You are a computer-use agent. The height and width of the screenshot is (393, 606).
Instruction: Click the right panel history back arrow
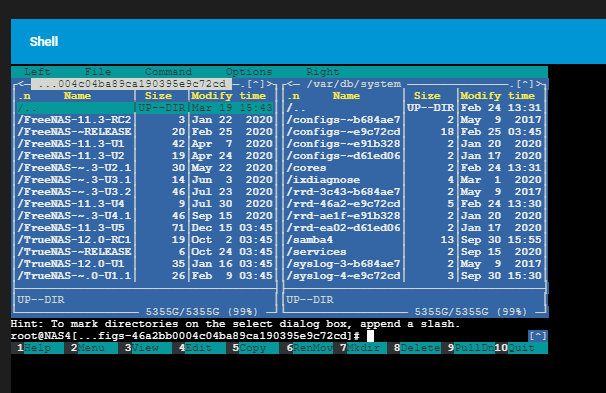coord(289,84)
